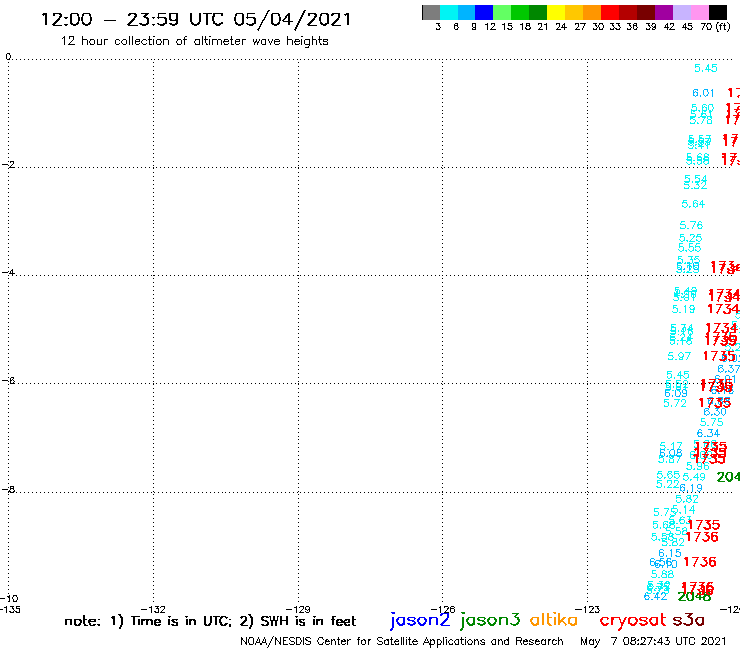Click the wave height value 5.19
The image size is (740, 650).
683,309
